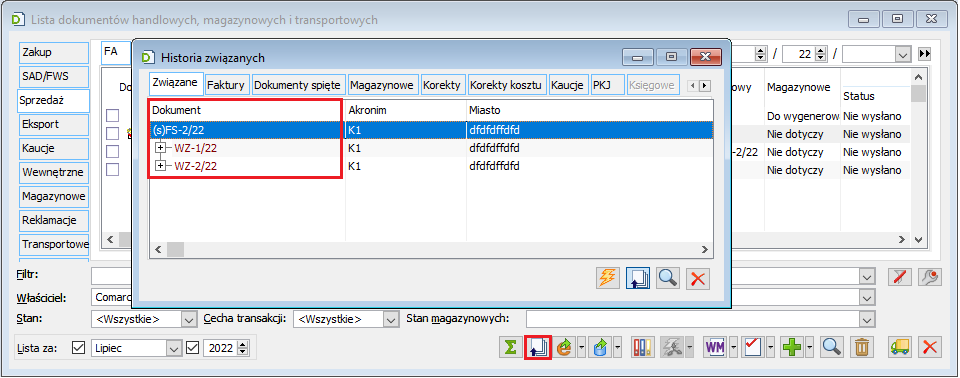Click the stepper arrows of the 22 field
This screenshot has width=960, height=378.
click(x=821, y=54)
